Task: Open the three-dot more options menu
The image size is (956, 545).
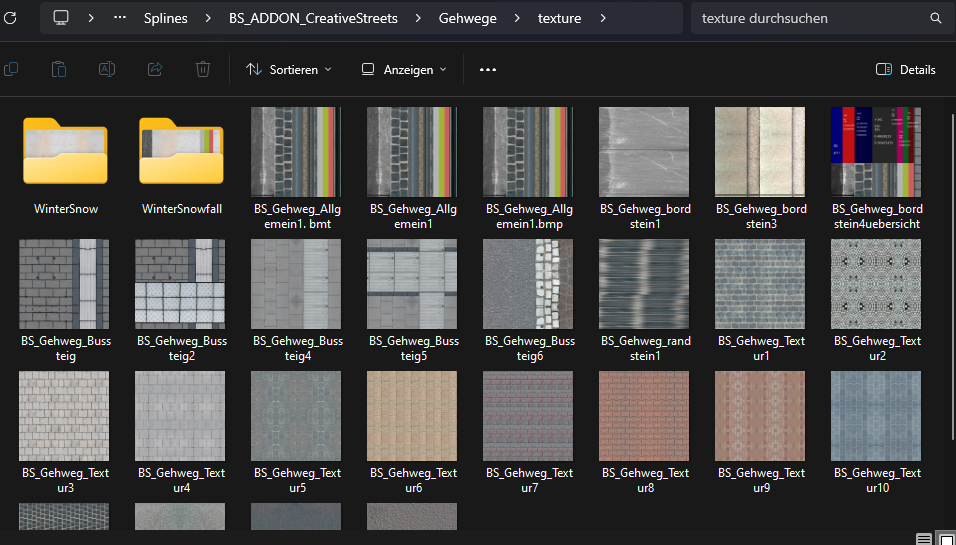Action: [x=488, y=69]
